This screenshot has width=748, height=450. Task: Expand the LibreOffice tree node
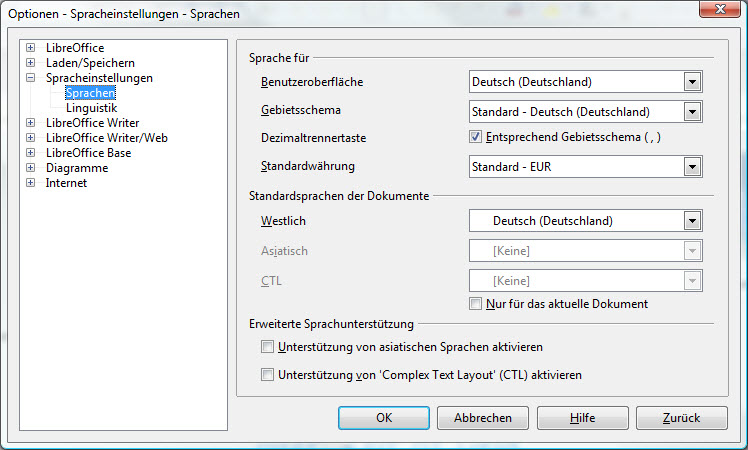pyautogui.click(x=31, y=48)
